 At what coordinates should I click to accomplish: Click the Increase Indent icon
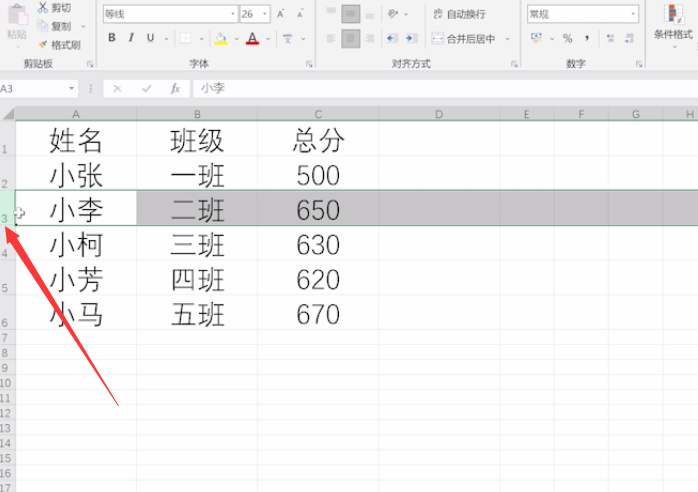click(x=410, y=38)
